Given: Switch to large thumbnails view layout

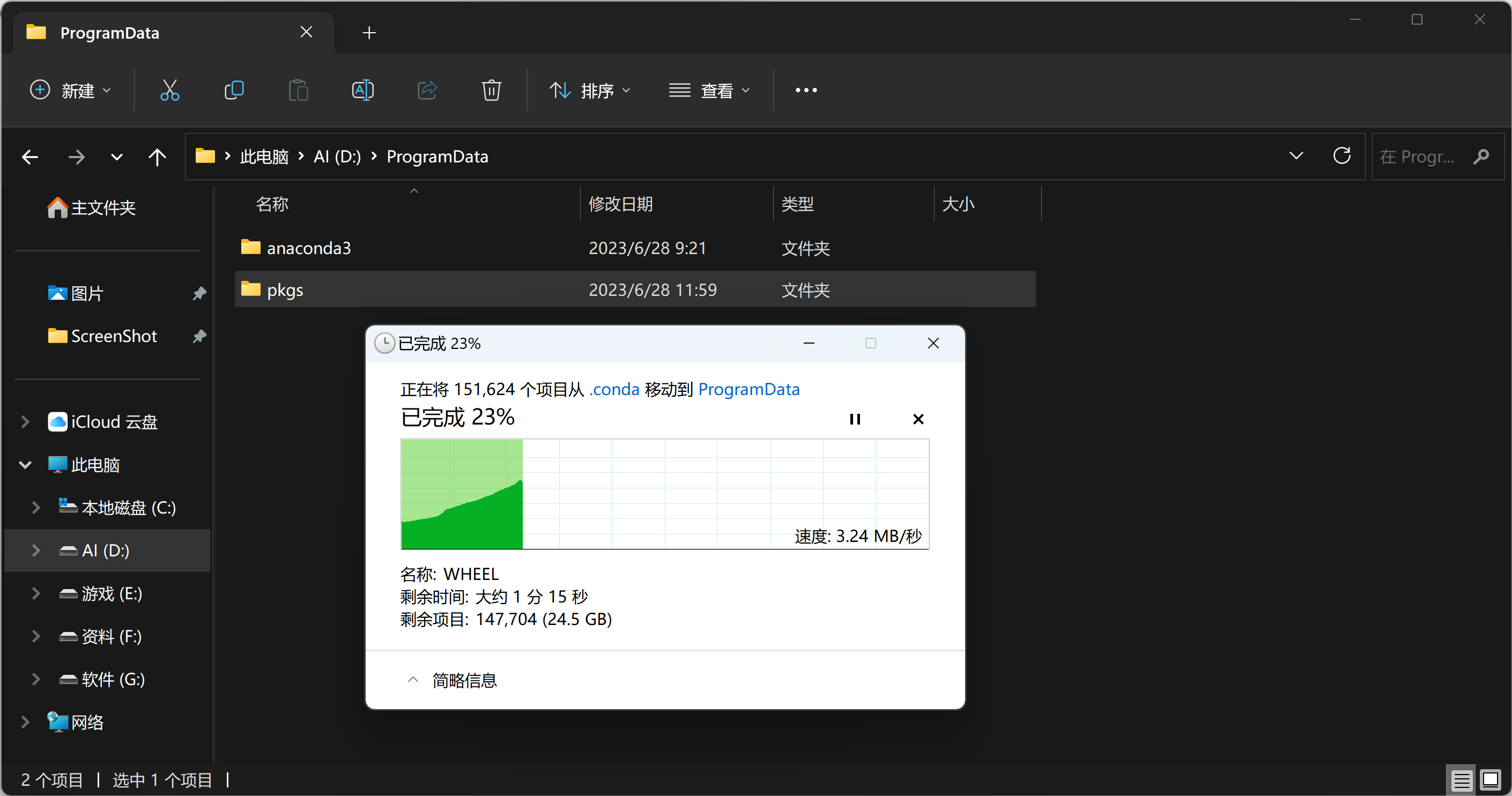Looking at the screenshot, I should [1490, 780].
